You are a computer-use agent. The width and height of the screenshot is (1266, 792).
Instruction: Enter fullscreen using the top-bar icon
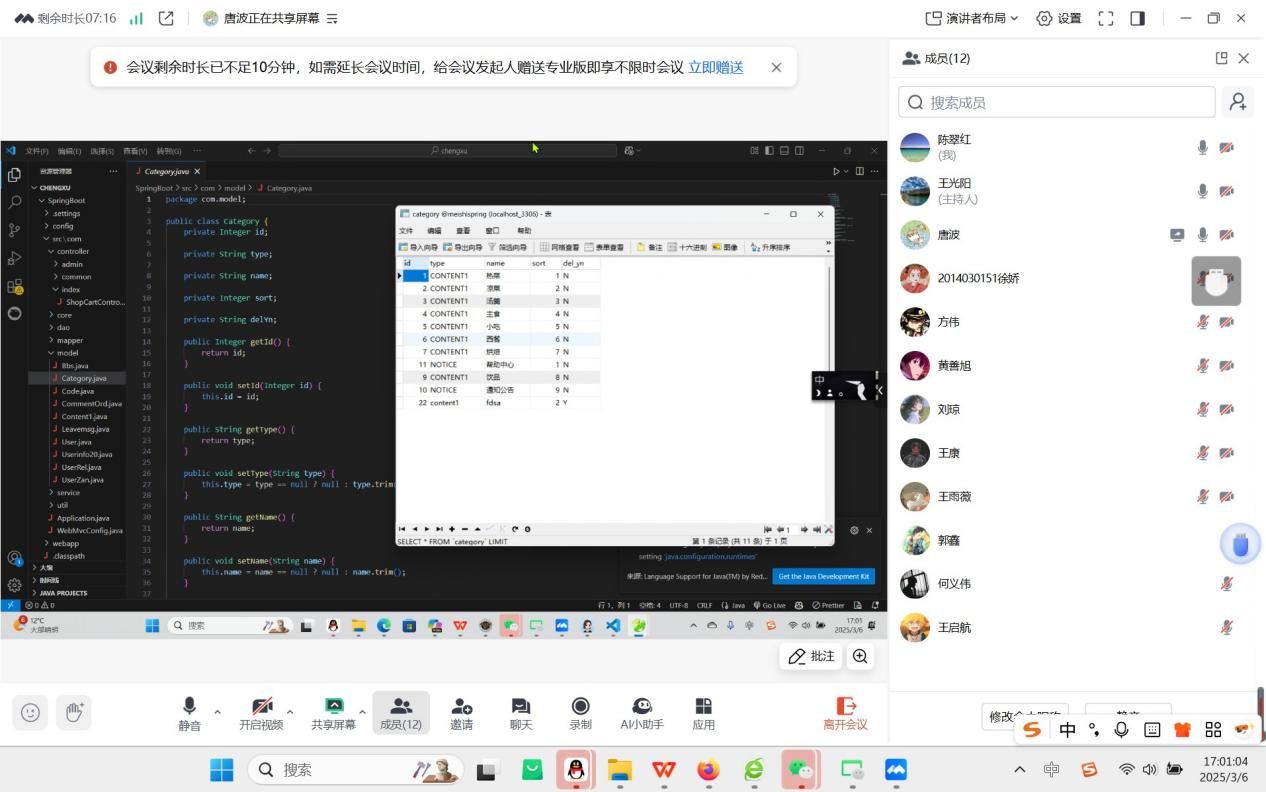tap(1105, 18)
